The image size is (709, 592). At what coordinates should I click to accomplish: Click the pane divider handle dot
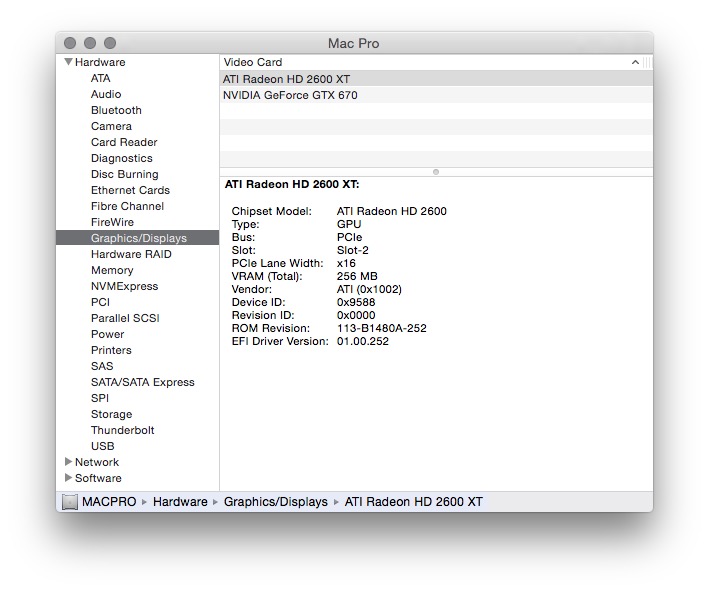pyautogui.click(x=436, y=172)
